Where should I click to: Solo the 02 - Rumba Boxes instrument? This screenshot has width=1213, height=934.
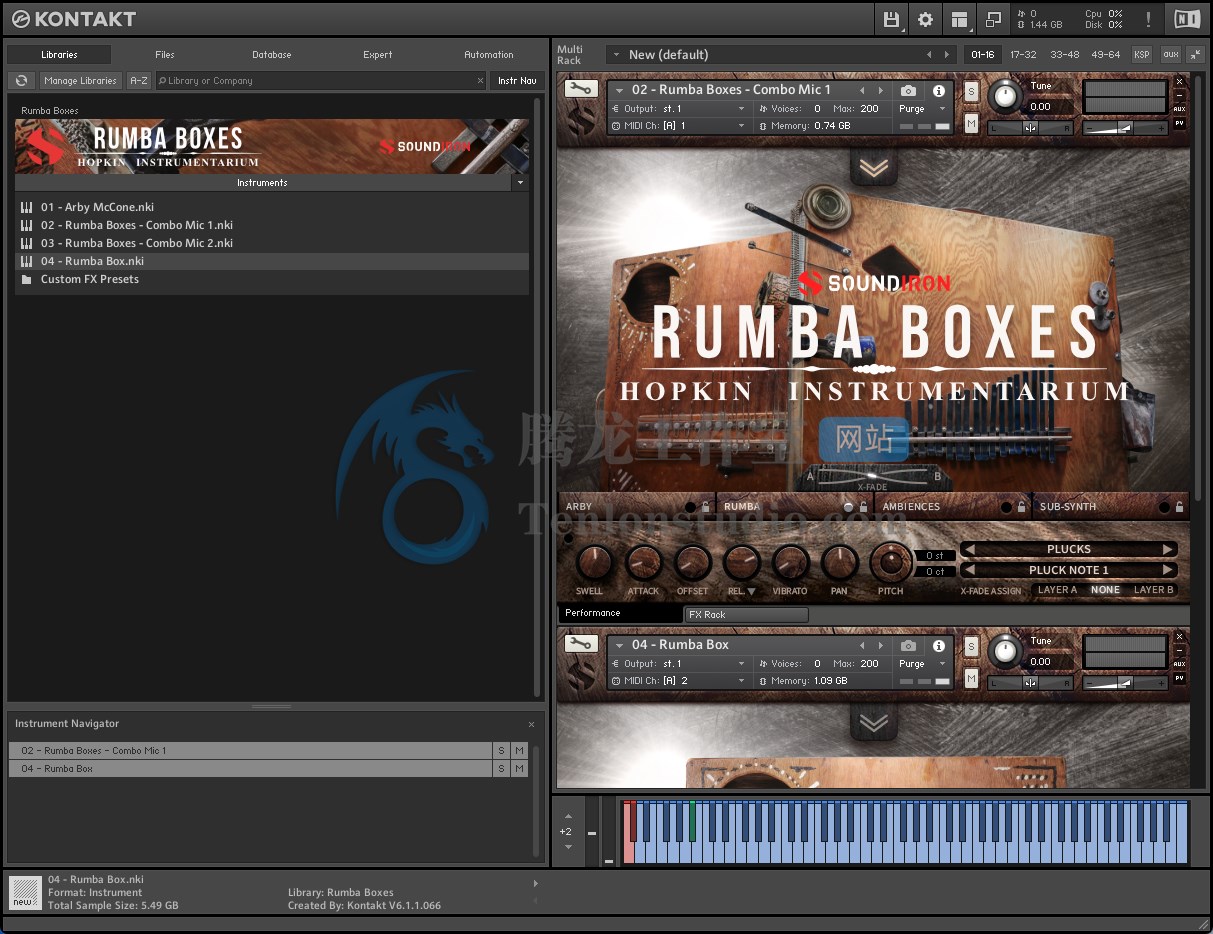point(971,91)
